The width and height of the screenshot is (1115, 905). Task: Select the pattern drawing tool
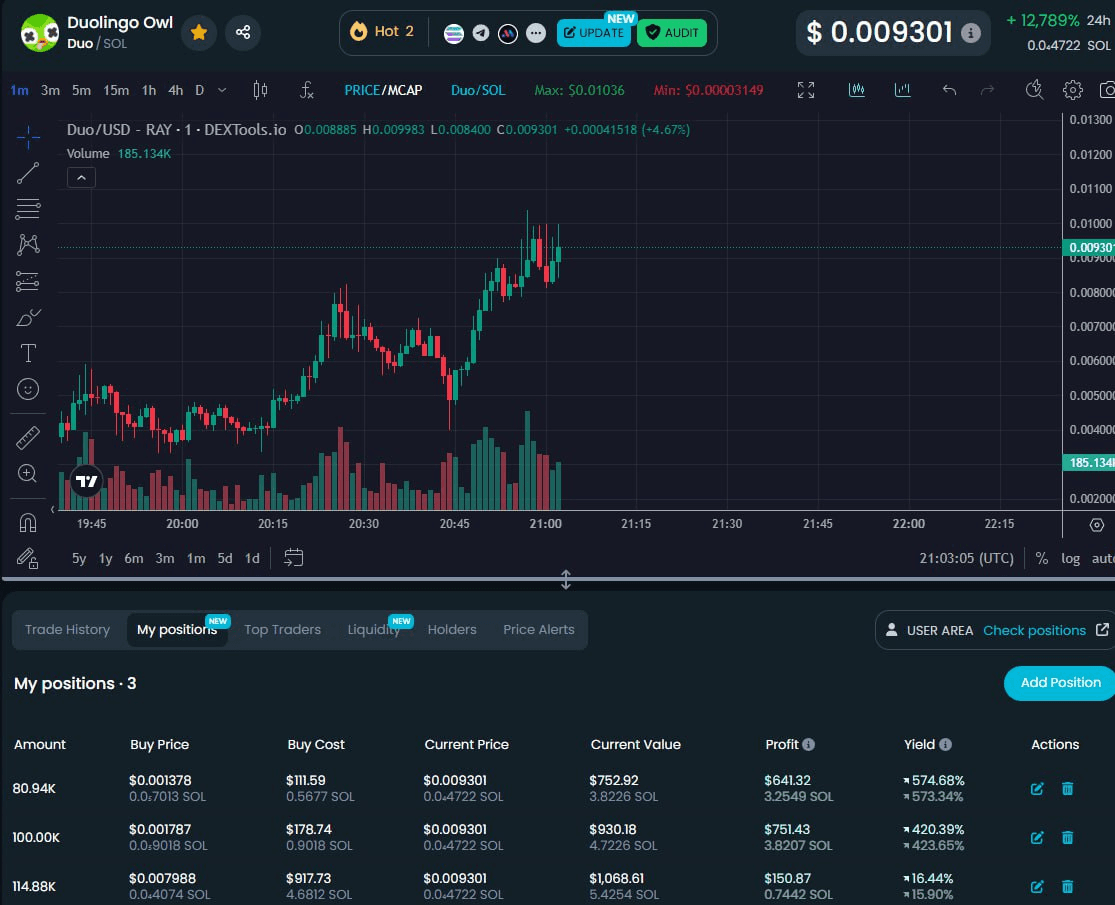tap(28, 245)
